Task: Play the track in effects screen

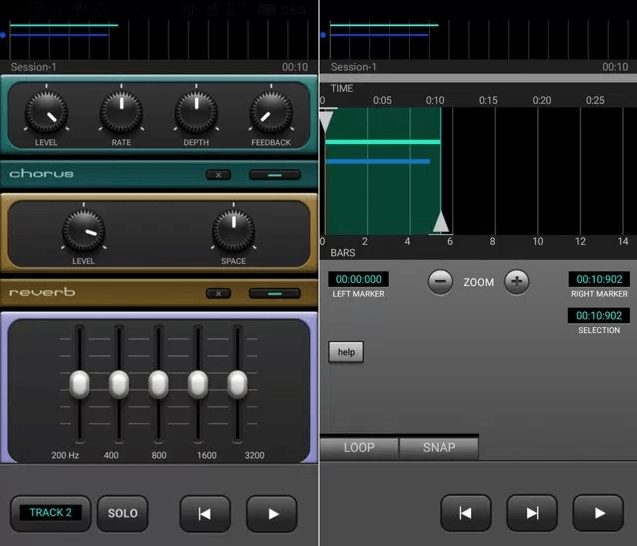Action: coord(272,514)
